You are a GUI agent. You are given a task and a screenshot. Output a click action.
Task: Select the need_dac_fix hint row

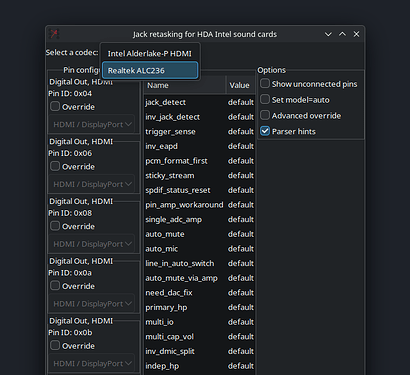coord(200,293)
